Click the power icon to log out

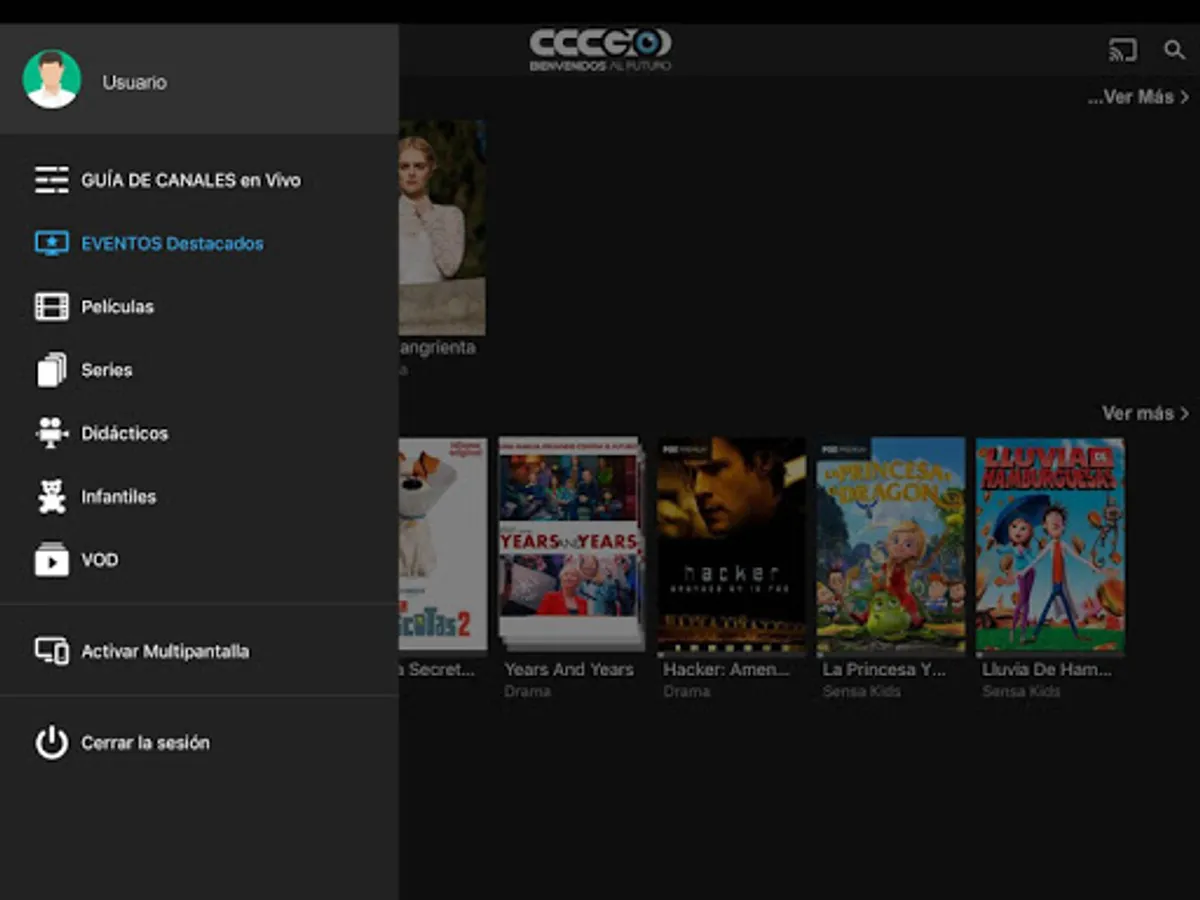(52, 743)
